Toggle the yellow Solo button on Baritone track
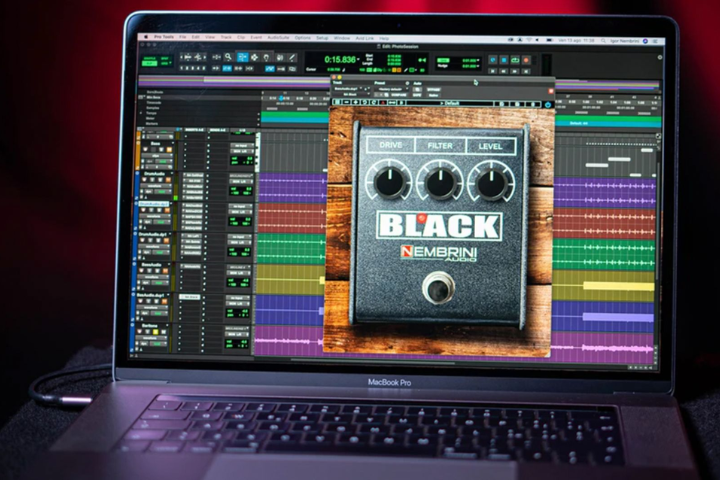The width and height of the screenshot is (720, 480). (x=155, y=332)
